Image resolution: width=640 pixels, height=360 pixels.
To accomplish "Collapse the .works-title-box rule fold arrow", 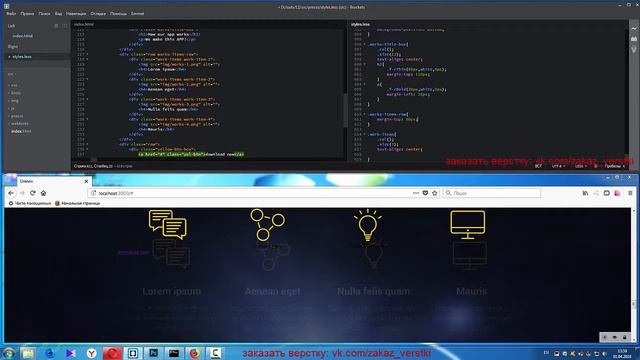I will coord(364,44).
